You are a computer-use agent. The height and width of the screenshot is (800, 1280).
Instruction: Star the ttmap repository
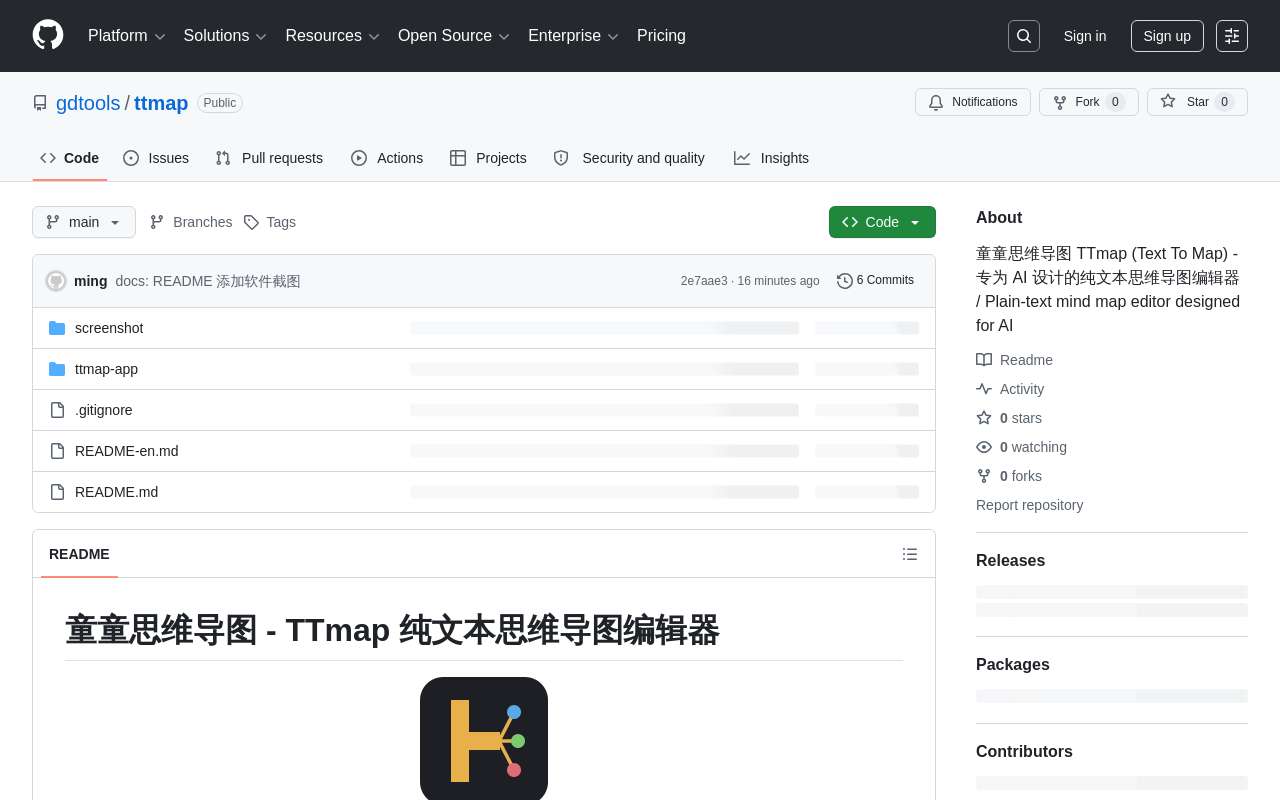point(1197,102)
